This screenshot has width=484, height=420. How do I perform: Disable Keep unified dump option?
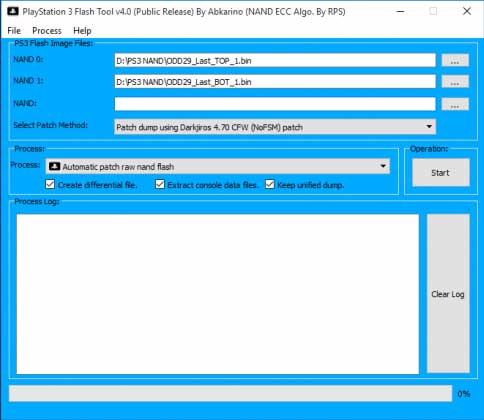tap(270, 184)
